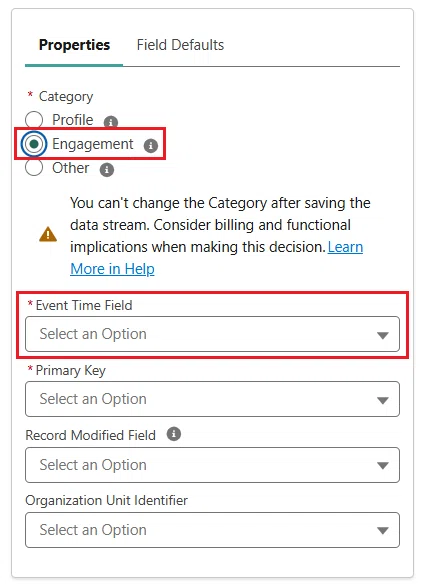The height and width of the screenshot is (586, 424).
Task: Switch to the Field Defaults tab
Action: coord(180,45)
